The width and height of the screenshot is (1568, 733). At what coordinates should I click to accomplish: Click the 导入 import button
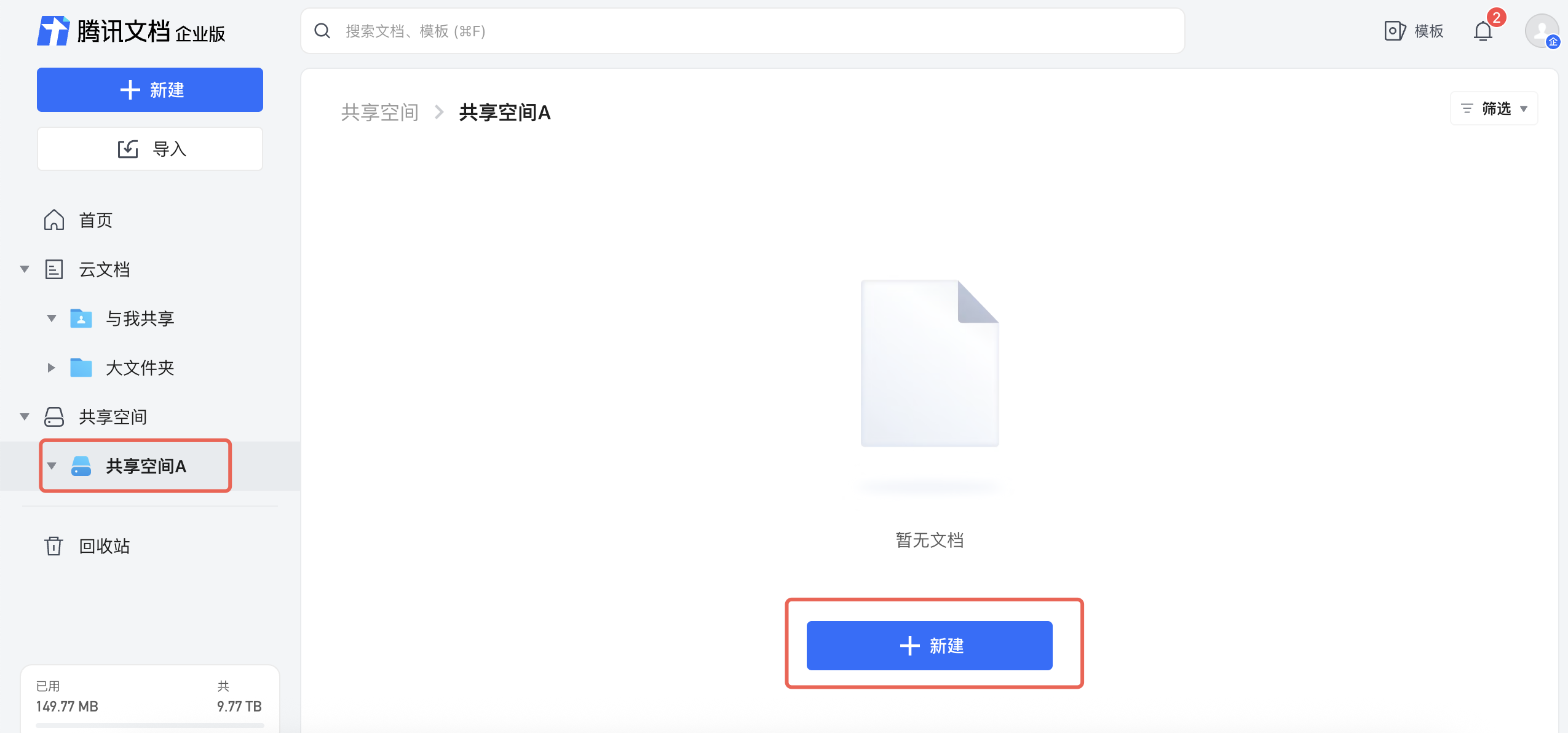click(150, 149)
